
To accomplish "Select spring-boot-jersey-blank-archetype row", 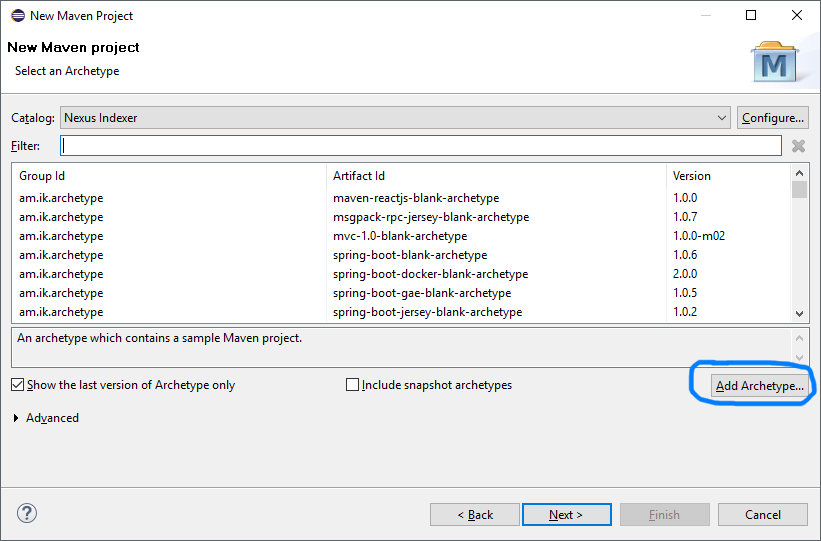I will pyautogui.click(x=401, y=312).
